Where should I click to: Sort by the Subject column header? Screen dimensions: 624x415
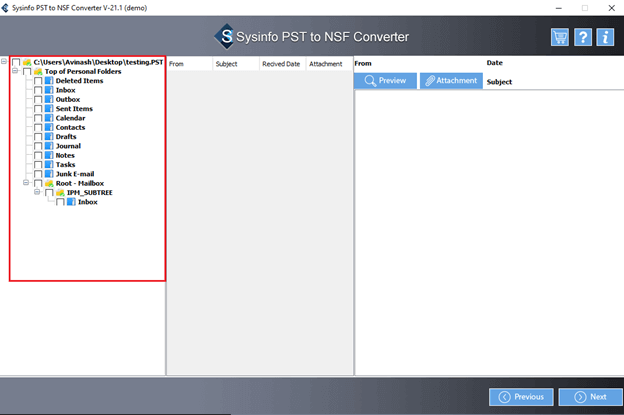click(236, 64)
